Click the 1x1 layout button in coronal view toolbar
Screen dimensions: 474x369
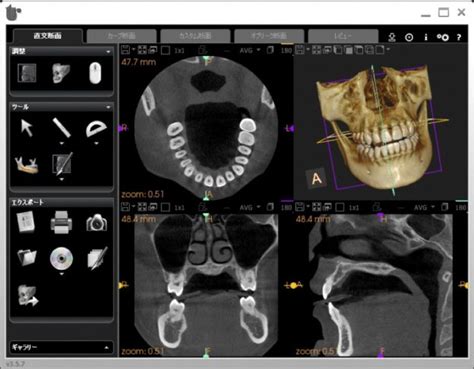point(179,207)
